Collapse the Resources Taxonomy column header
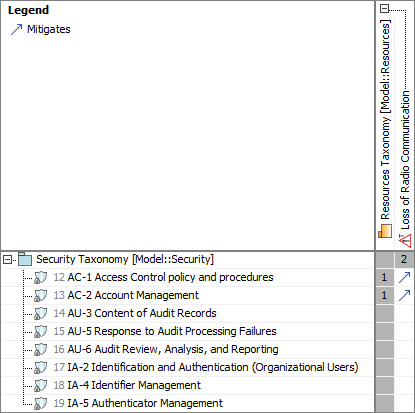415x413 pixels. click(385, 9)
